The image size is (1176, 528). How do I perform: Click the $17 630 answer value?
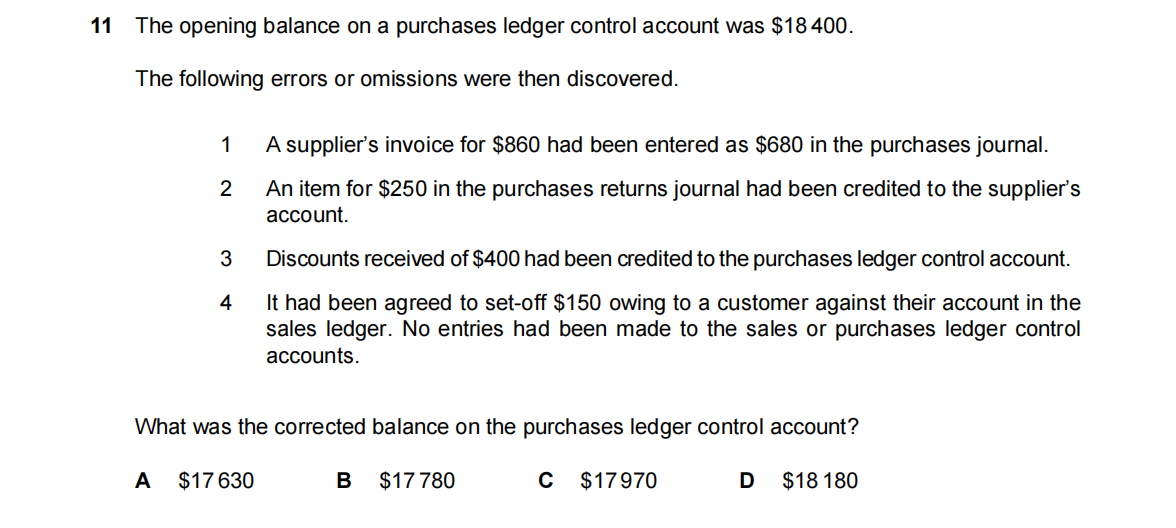tap(216, 481)
